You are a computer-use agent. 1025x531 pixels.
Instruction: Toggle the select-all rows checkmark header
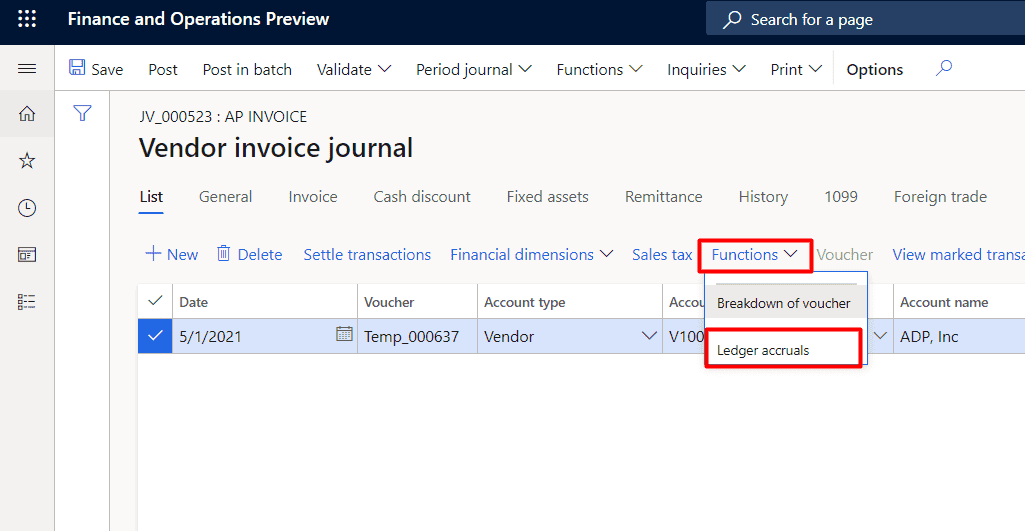click(155, 301)
